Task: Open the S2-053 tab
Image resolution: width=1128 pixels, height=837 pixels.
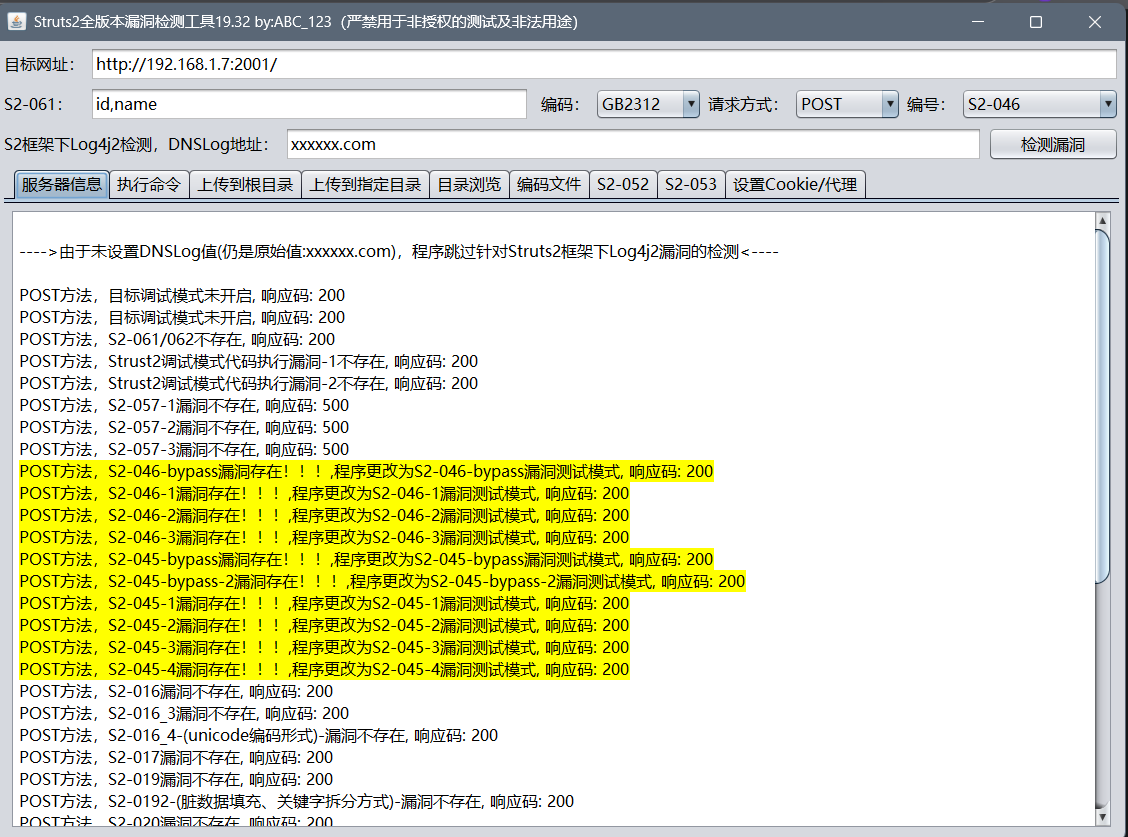Action: coord(691,185)
